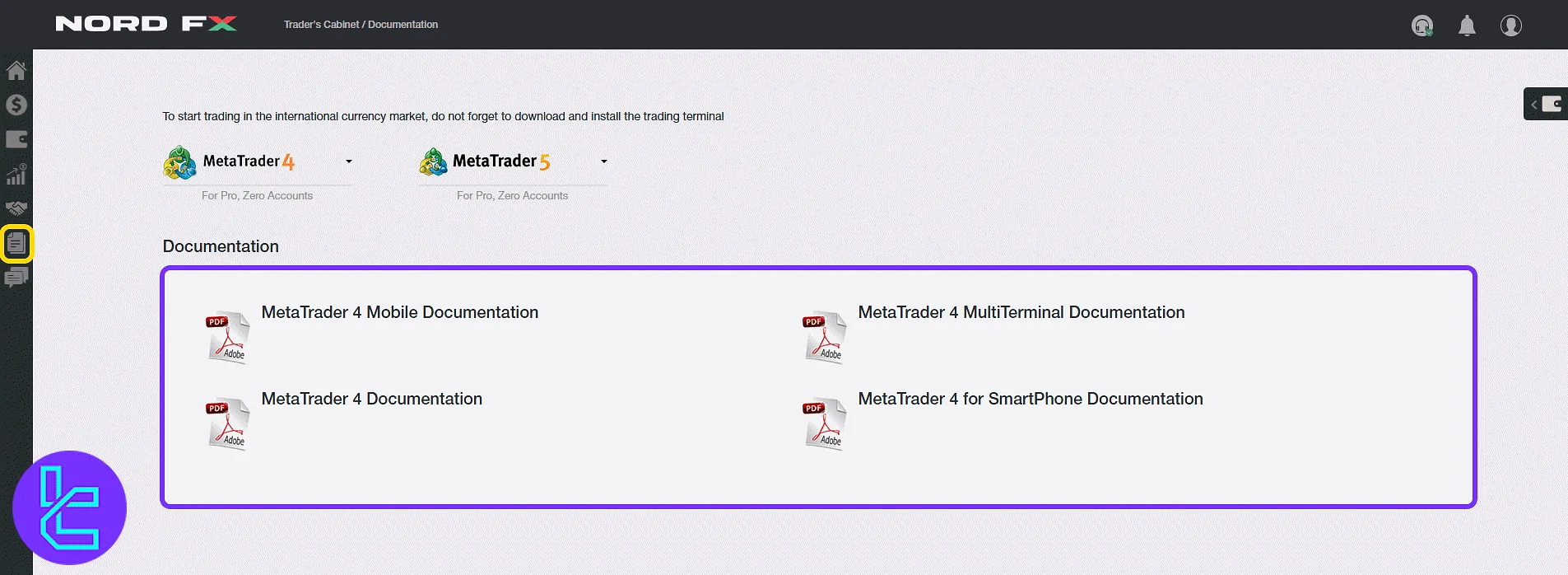
Task: Open the bar chart trading icon
Action: point(16,174)
